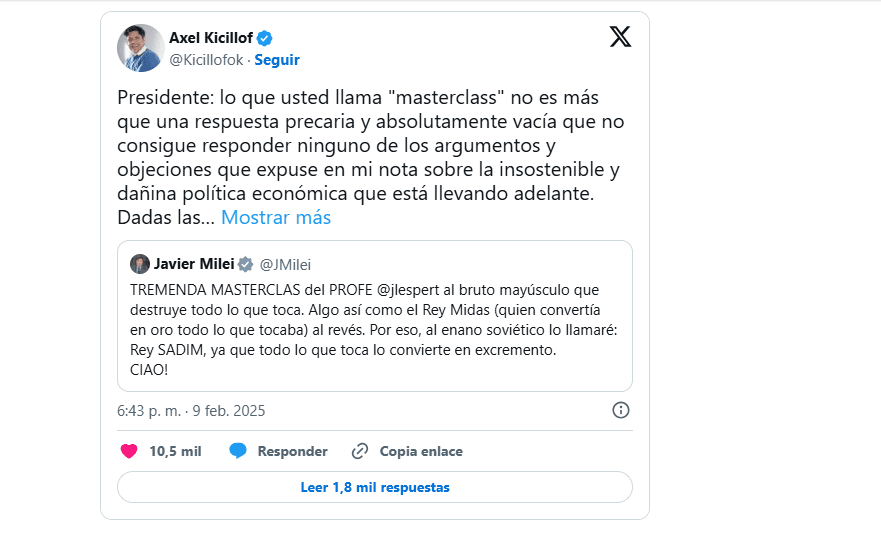Click the 10,5 mil likes count

175,451
